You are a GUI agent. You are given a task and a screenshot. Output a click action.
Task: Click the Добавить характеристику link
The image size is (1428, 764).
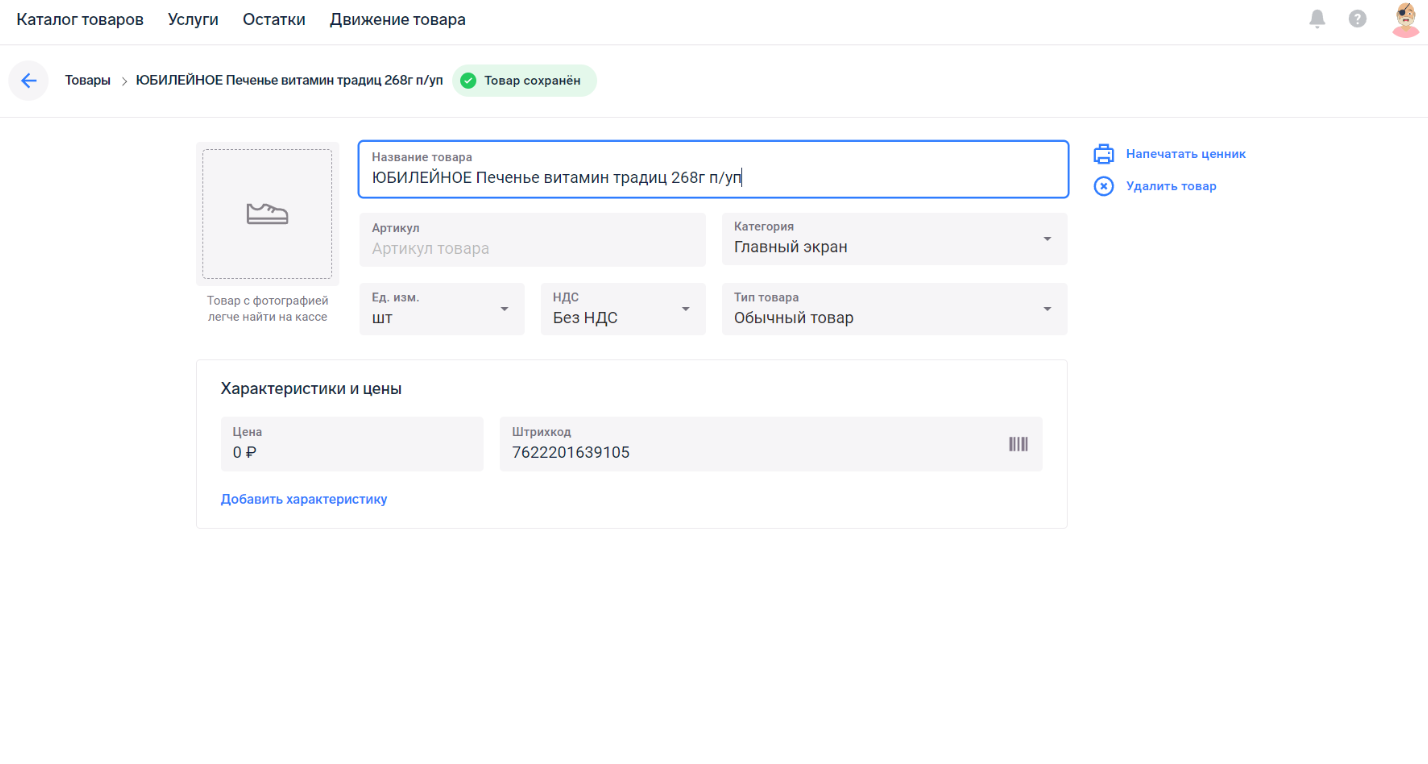[x=304, y=499]
